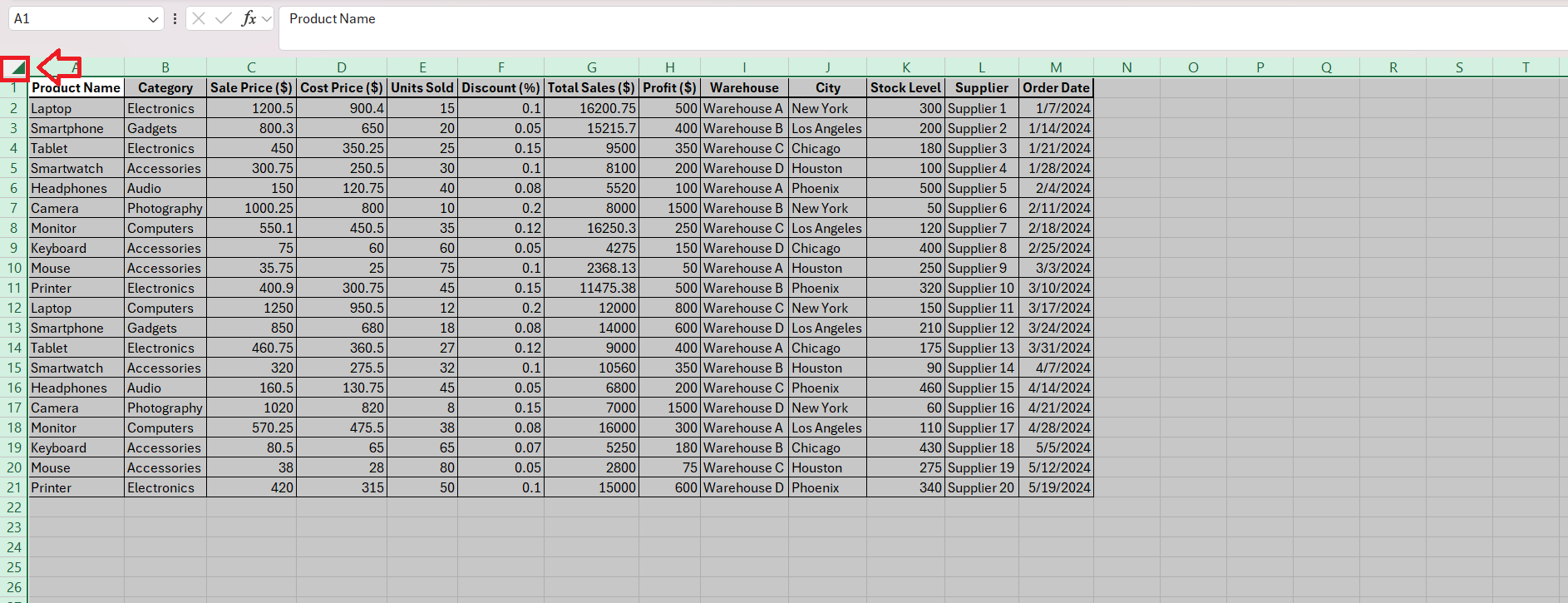
Task: Select the row 10 header
Action: click(14, 268)
